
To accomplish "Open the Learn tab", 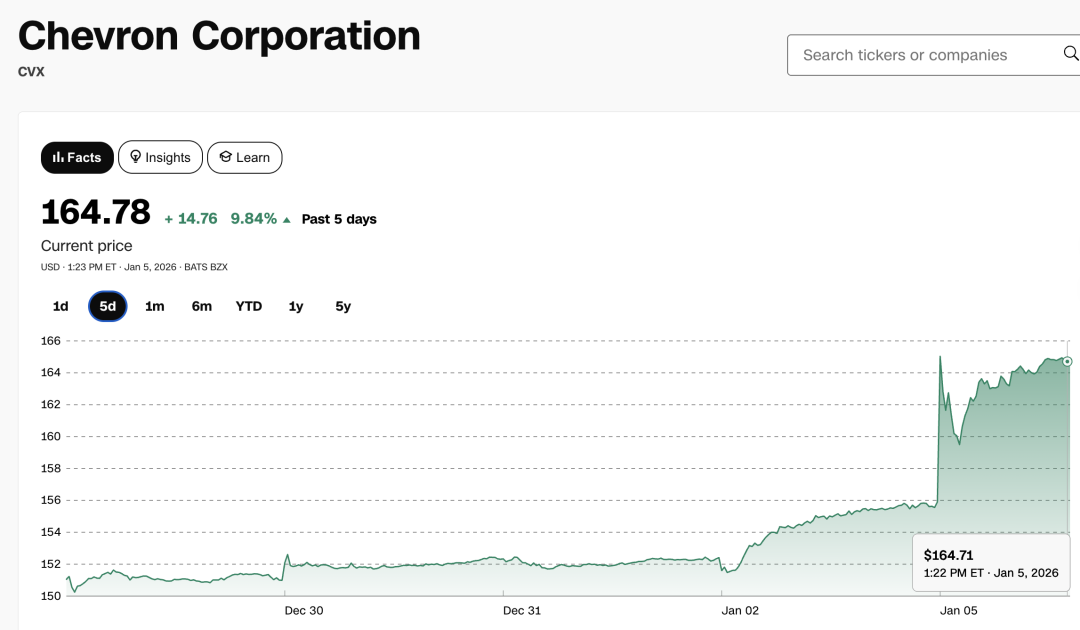I will pyautogui.click(x=245, y=158).
